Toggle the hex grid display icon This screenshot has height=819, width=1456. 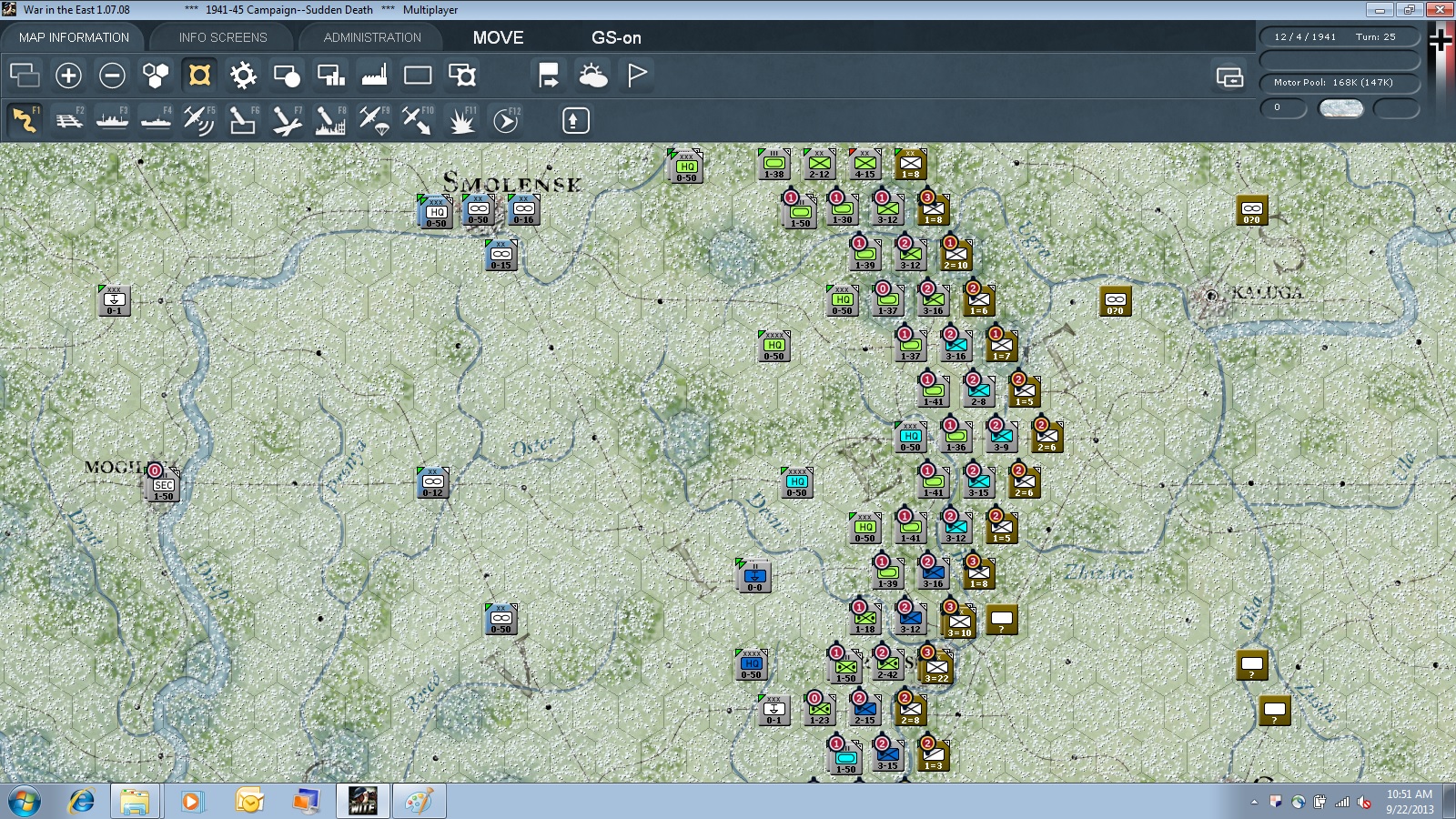(156, 76)
